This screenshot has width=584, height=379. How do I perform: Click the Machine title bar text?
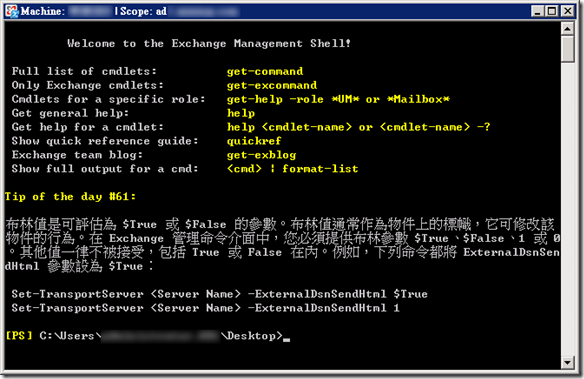(x=43, y=11)
